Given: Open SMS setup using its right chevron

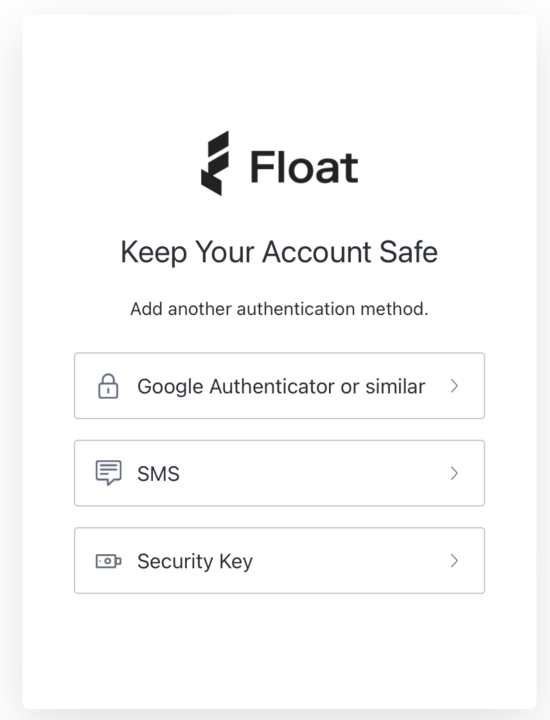Looking at the screenshot, I should tap(454, 473).
